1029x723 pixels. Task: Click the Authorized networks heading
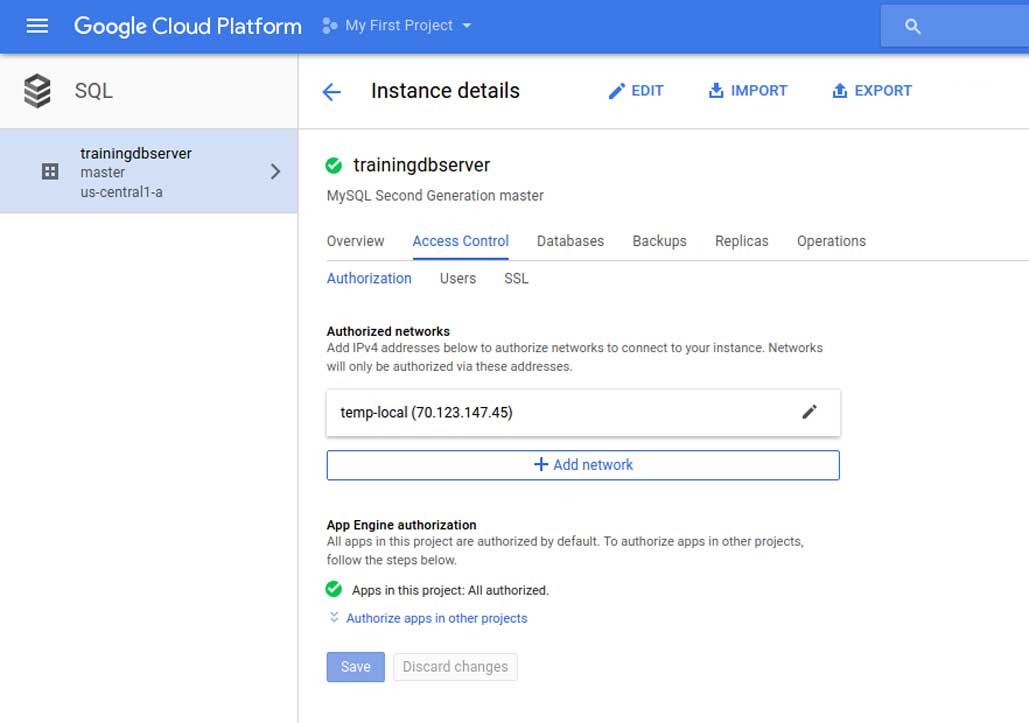(388, 331)
